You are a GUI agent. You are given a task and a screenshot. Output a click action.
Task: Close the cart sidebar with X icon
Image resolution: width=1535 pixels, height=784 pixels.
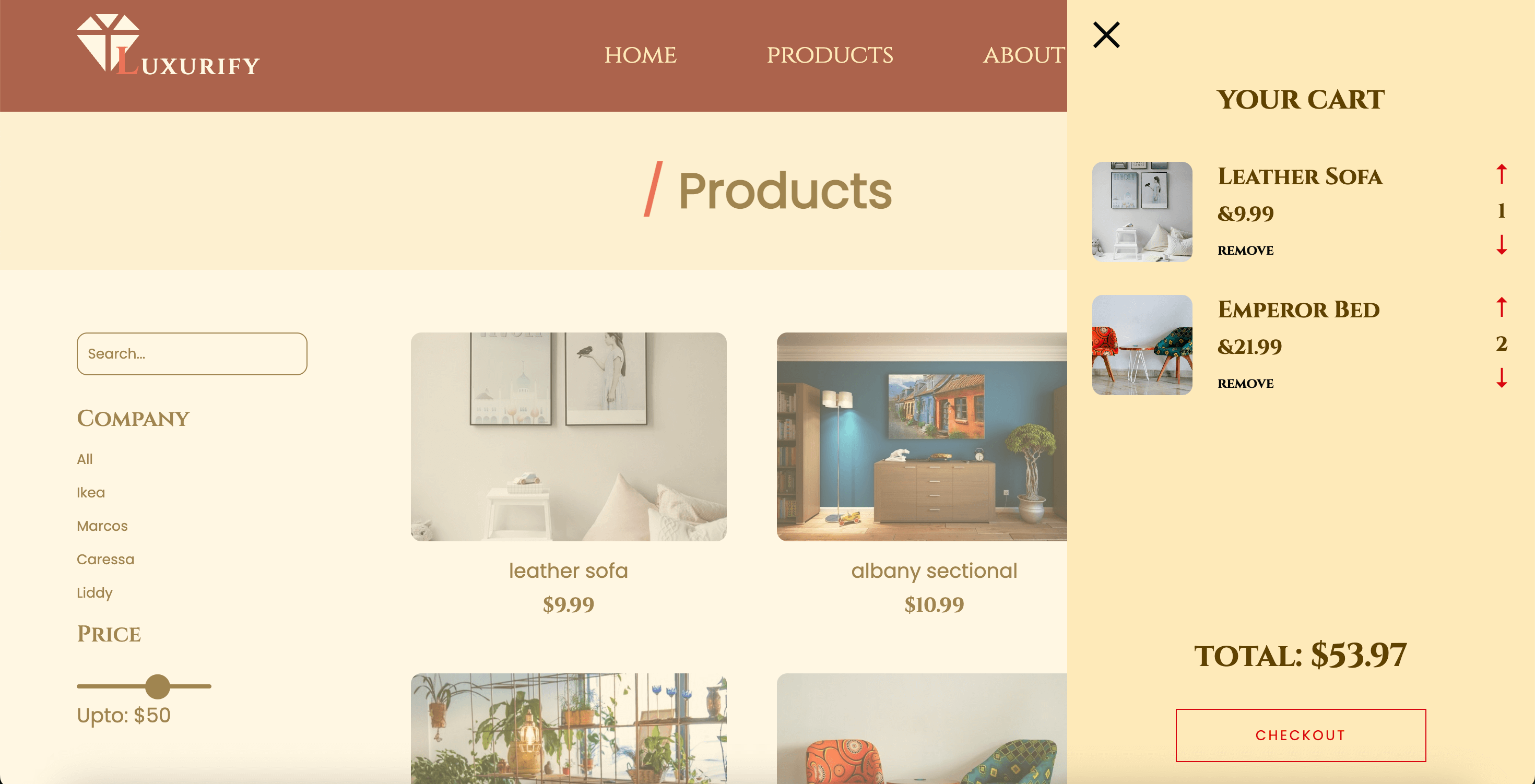pos(1106,34)
